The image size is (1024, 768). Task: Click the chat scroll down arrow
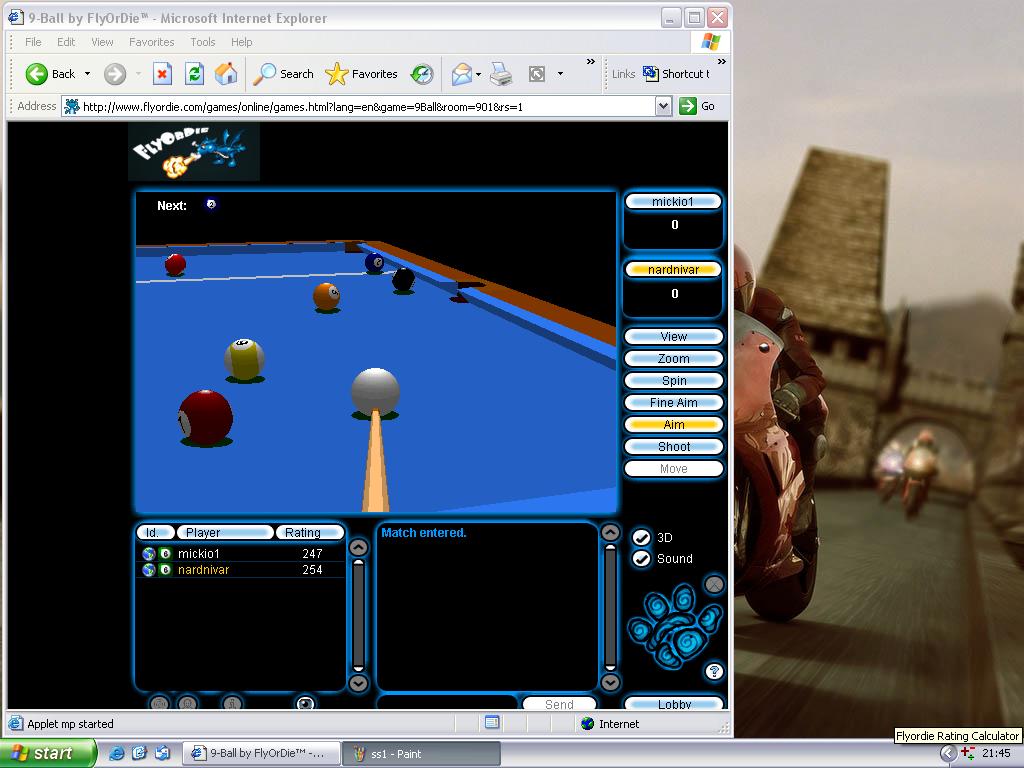[x=609, y=682]
